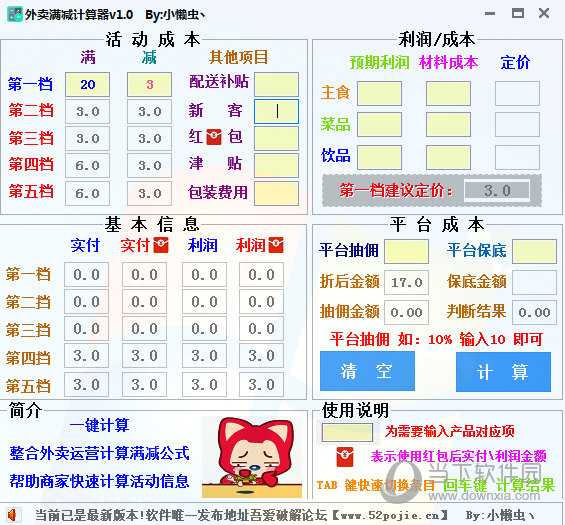Focus the 第一档 减 field showing 3

click(x=149, y=84)
